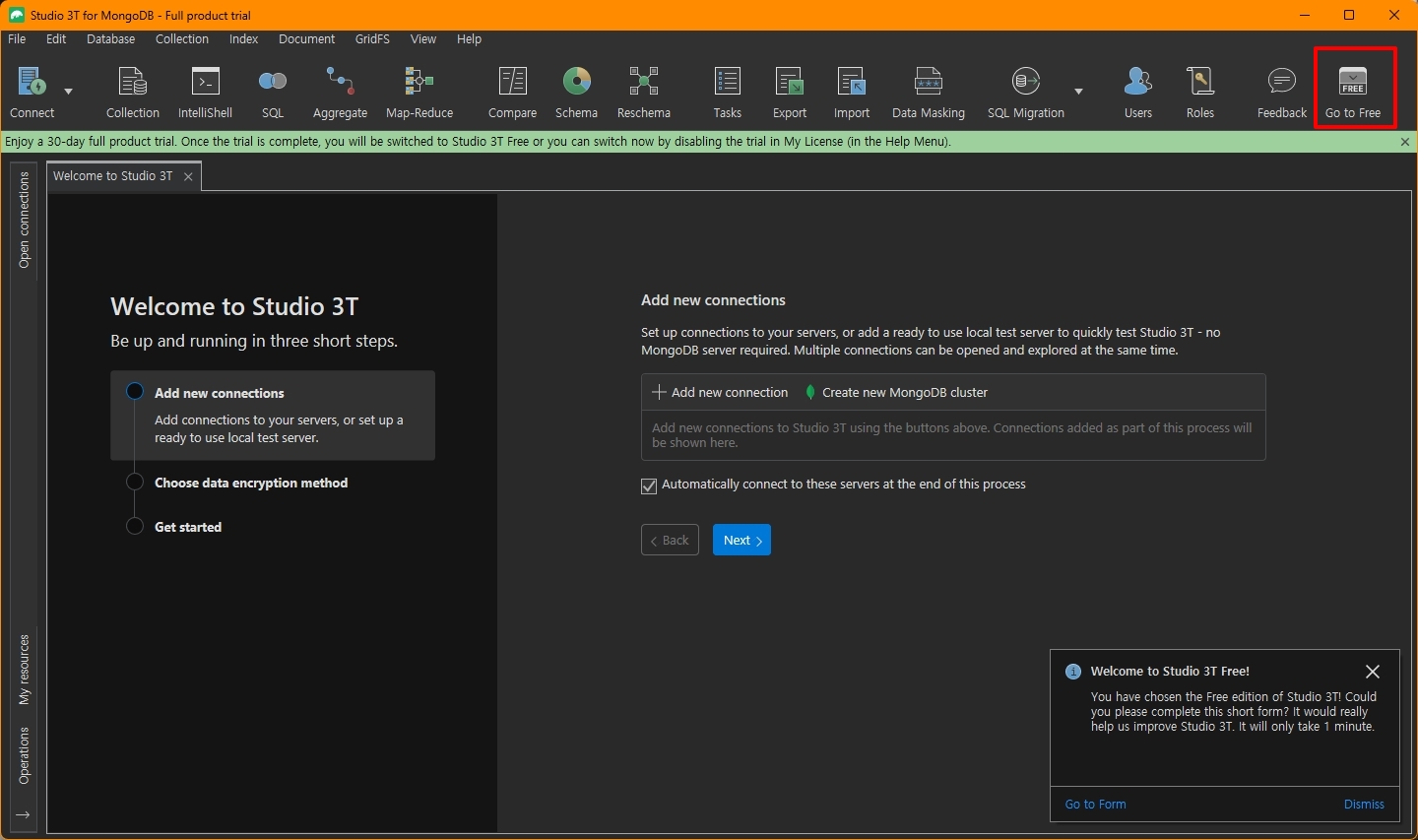
Task: Open the Collection menu
Action: coord(182,39)
